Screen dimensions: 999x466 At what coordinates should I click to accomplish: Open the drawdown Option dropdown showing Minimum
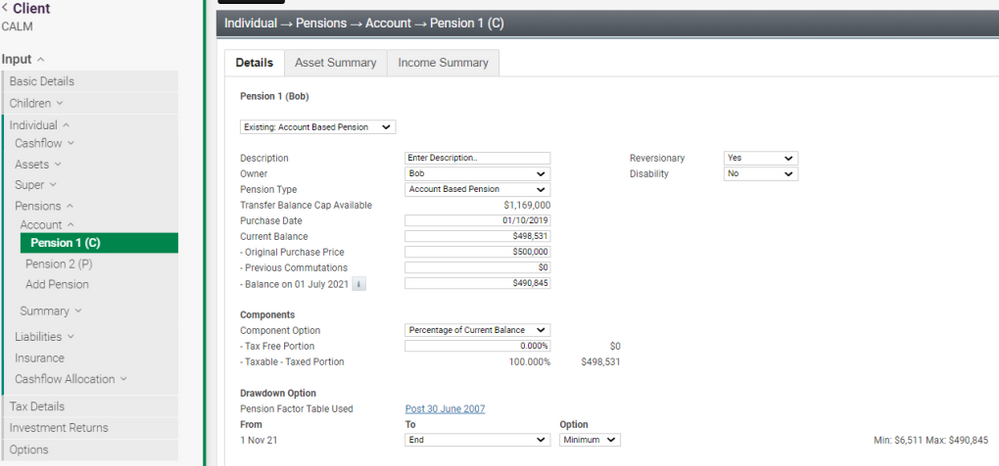click(590, 440)
